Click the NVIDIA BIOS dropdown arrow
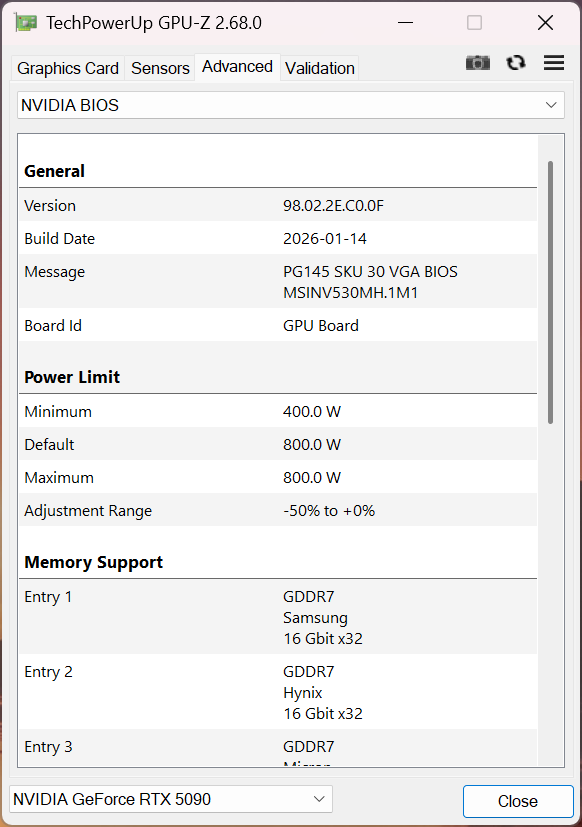Screen dimensions: 582x827 pyautogui.click(x=551, y=104)
